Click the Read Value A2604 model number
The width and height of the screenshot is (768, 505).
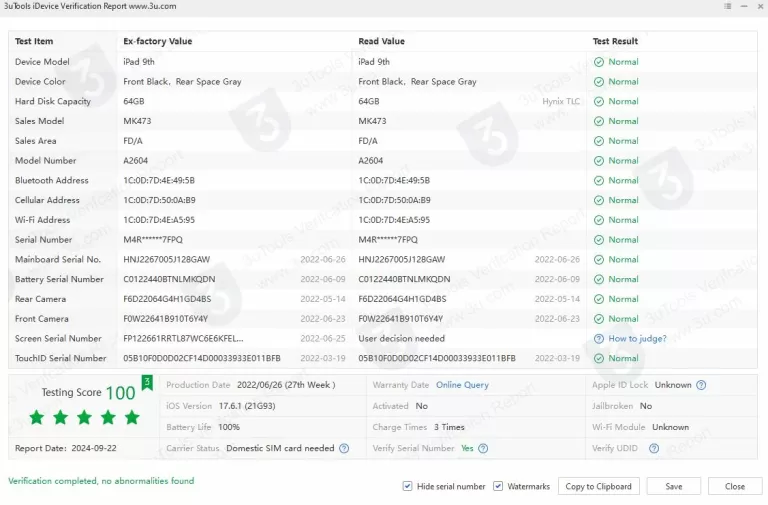coord(371,161)
